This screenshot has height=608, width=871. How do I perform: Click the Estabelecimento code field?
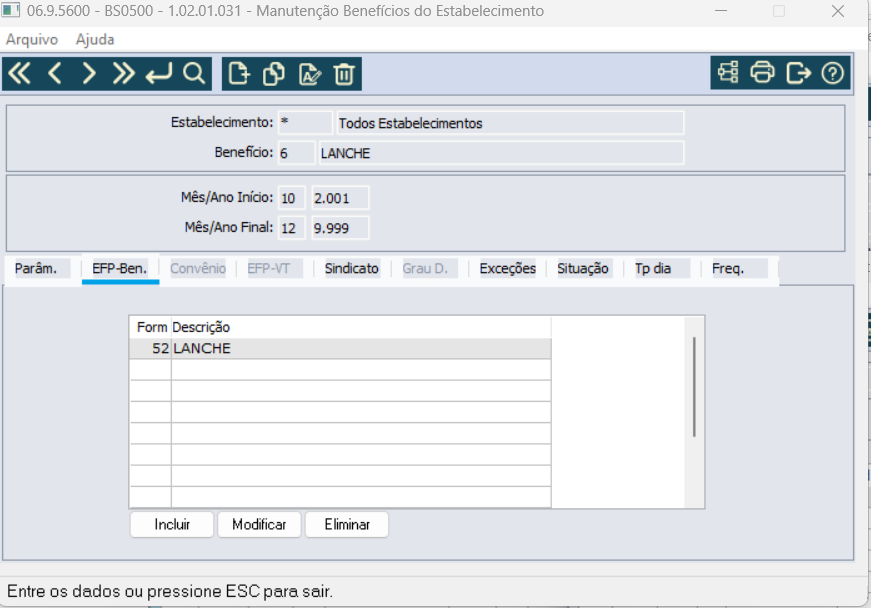coord(305,122)
